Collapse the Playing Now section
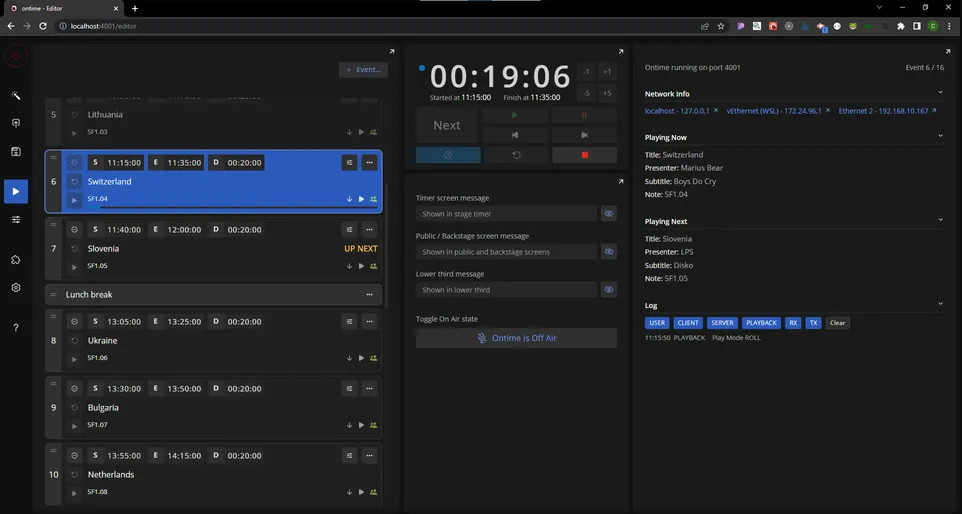 (940, 136)
